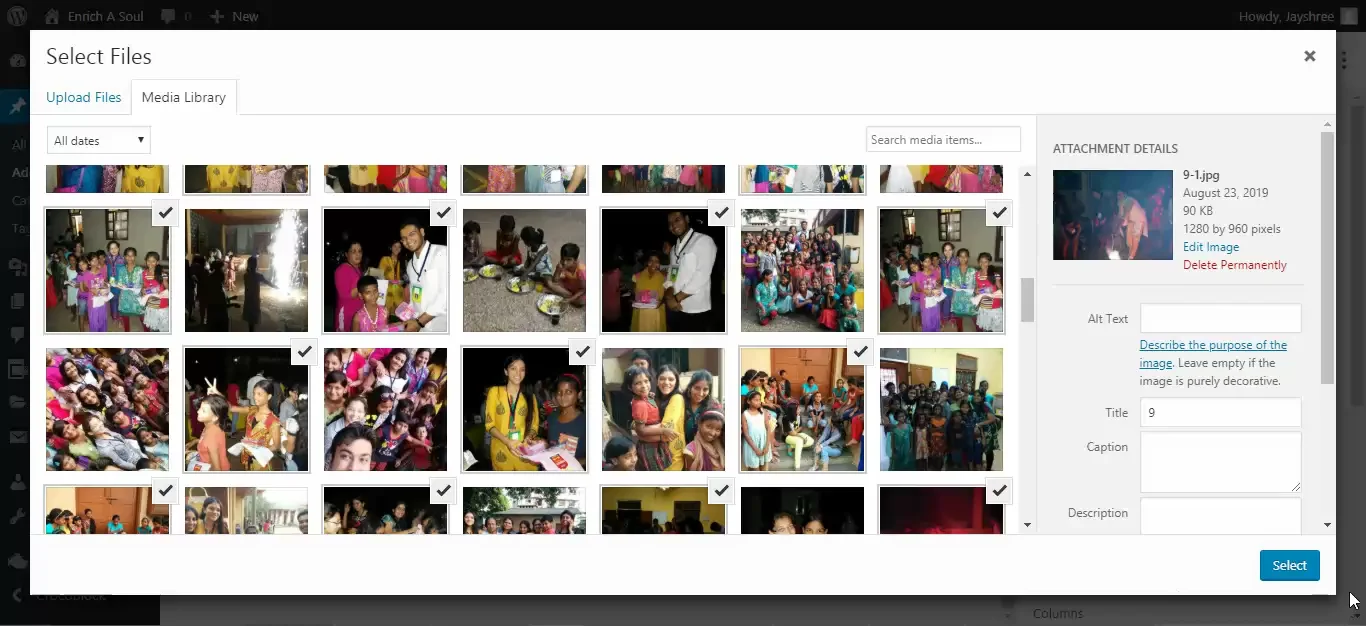Open the comments bubble in admin bar
Image resolution: width=1366 pixels, height=626 pixels.
(177, 16)
